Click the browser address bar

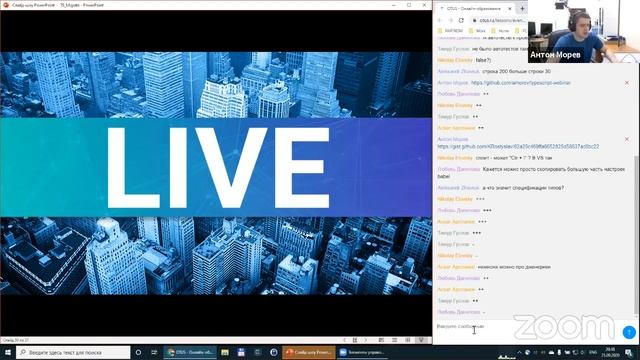(500, 20)
